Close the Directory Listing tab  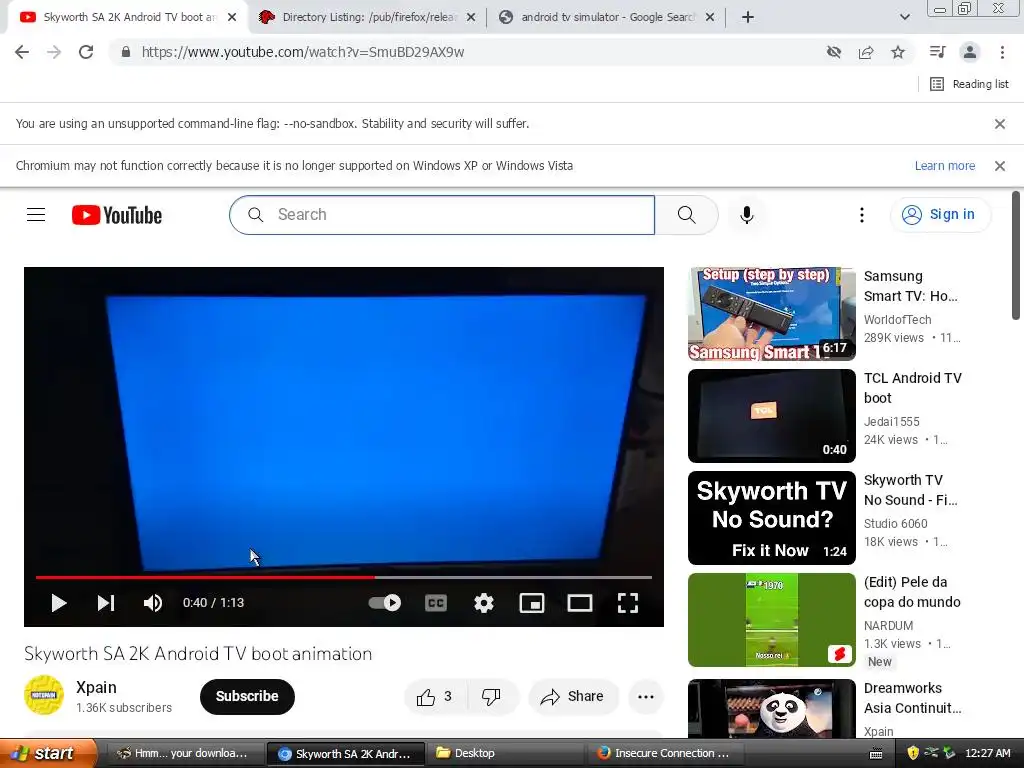coord(471,18)
